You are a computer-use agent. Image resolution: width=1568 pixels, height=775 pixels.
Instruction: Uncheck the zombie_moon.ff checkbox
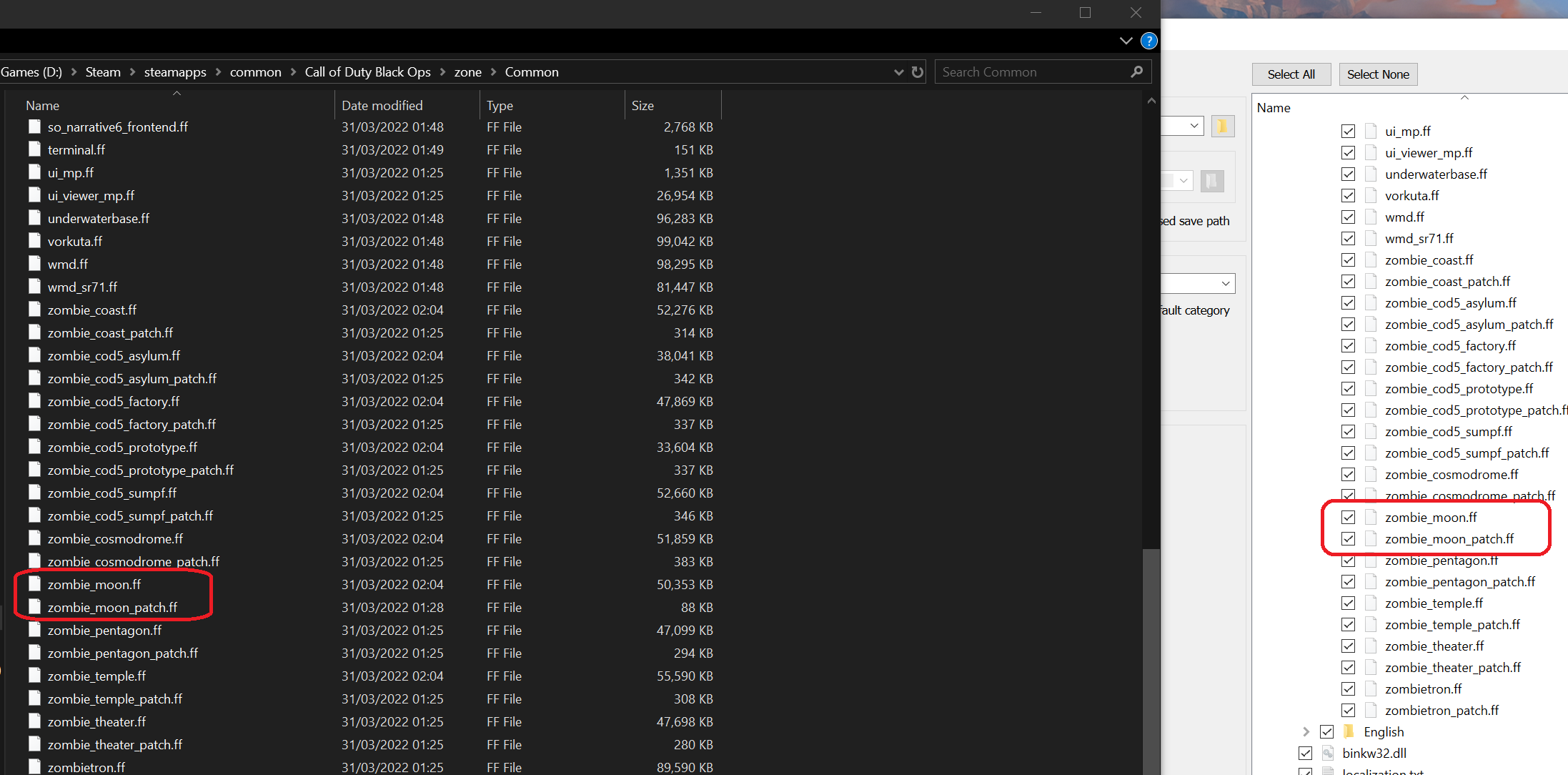[1349, 517]
